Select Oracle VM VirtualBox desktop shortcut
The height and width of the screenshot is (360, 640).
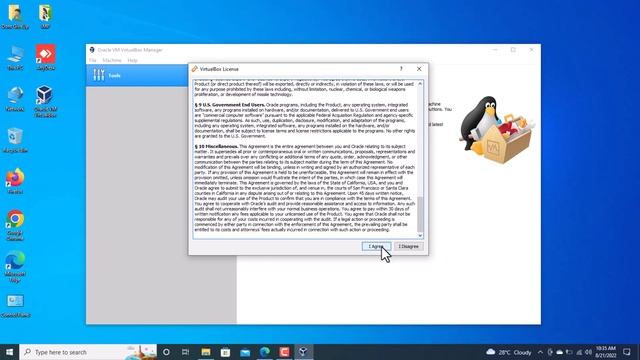[x=45, y=102]
